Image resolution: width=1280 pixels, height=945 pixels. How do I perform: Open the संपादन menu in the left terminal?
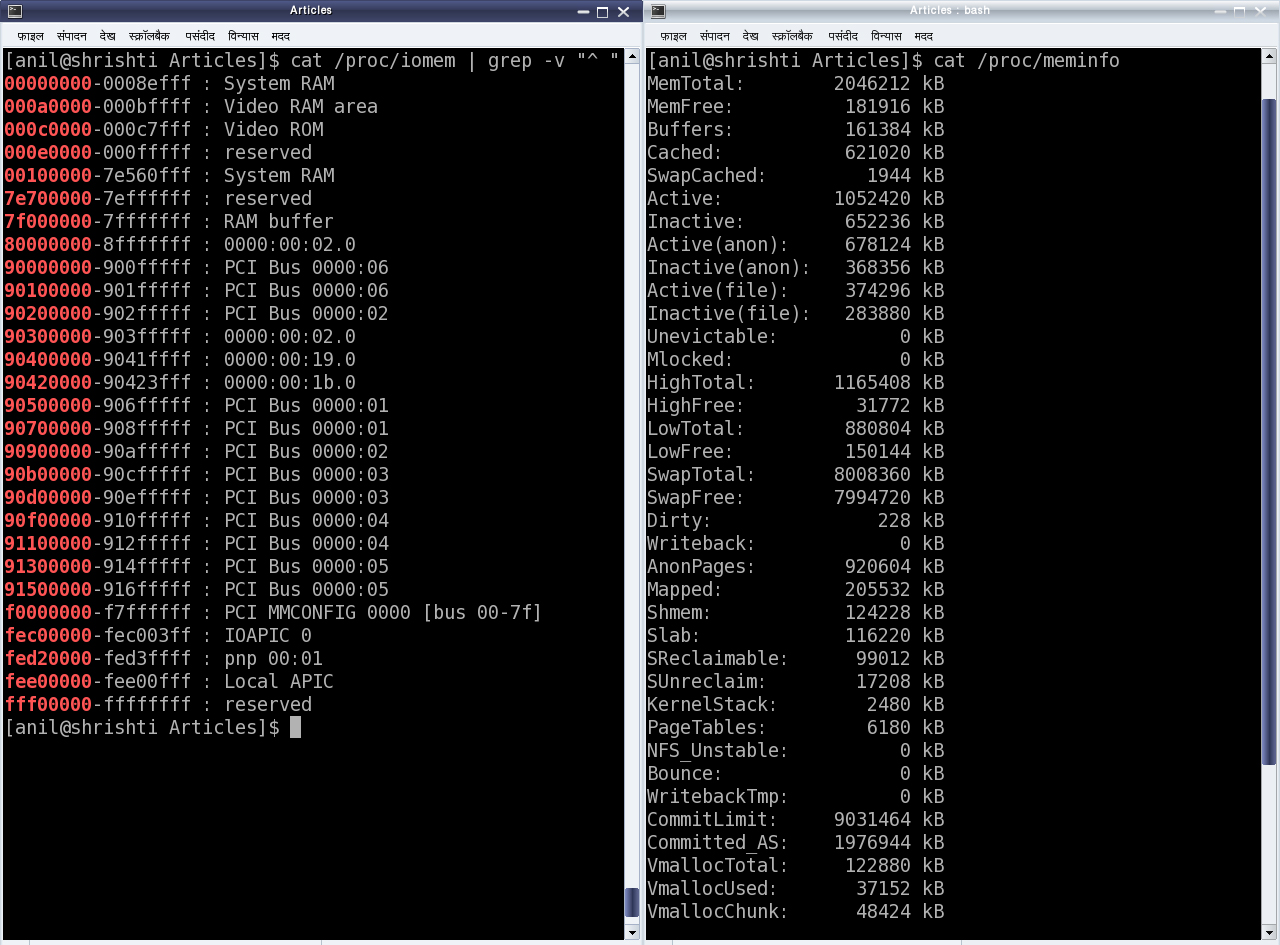pos(72,35)
